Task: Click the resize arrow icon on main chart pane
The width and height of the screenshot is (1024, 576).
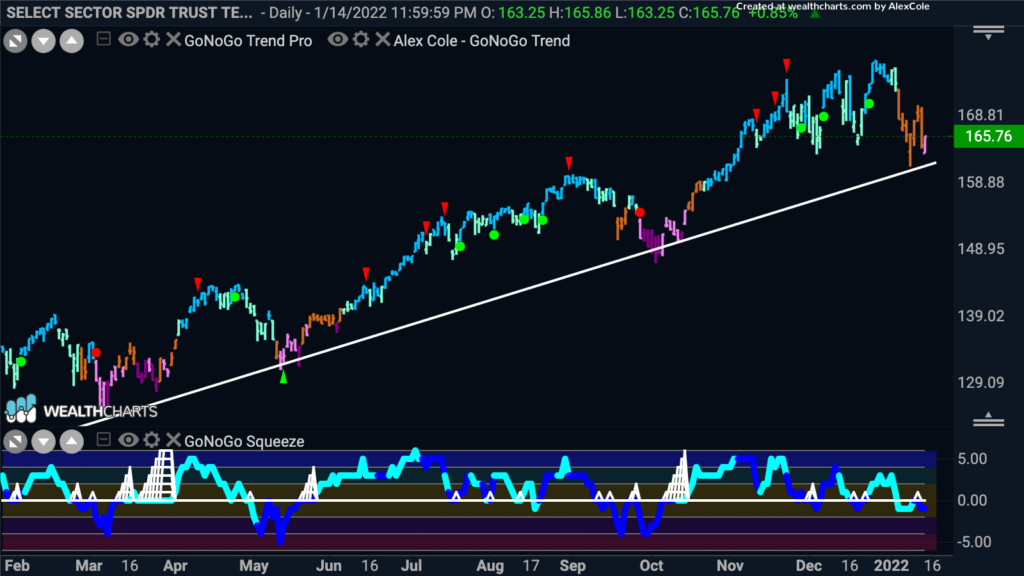Action: (15, 42)
